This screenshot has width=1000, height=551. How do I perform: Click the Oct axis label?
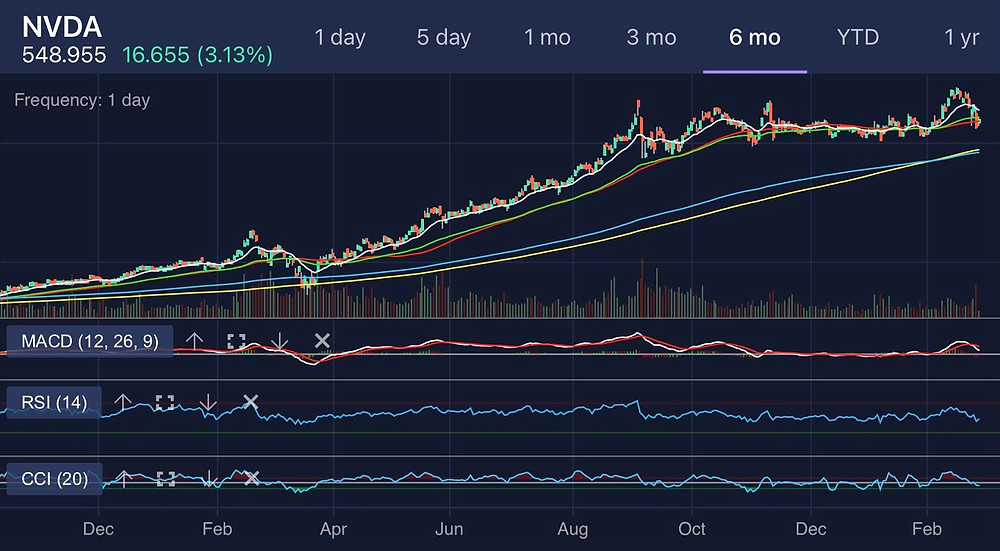click(692, 529)
